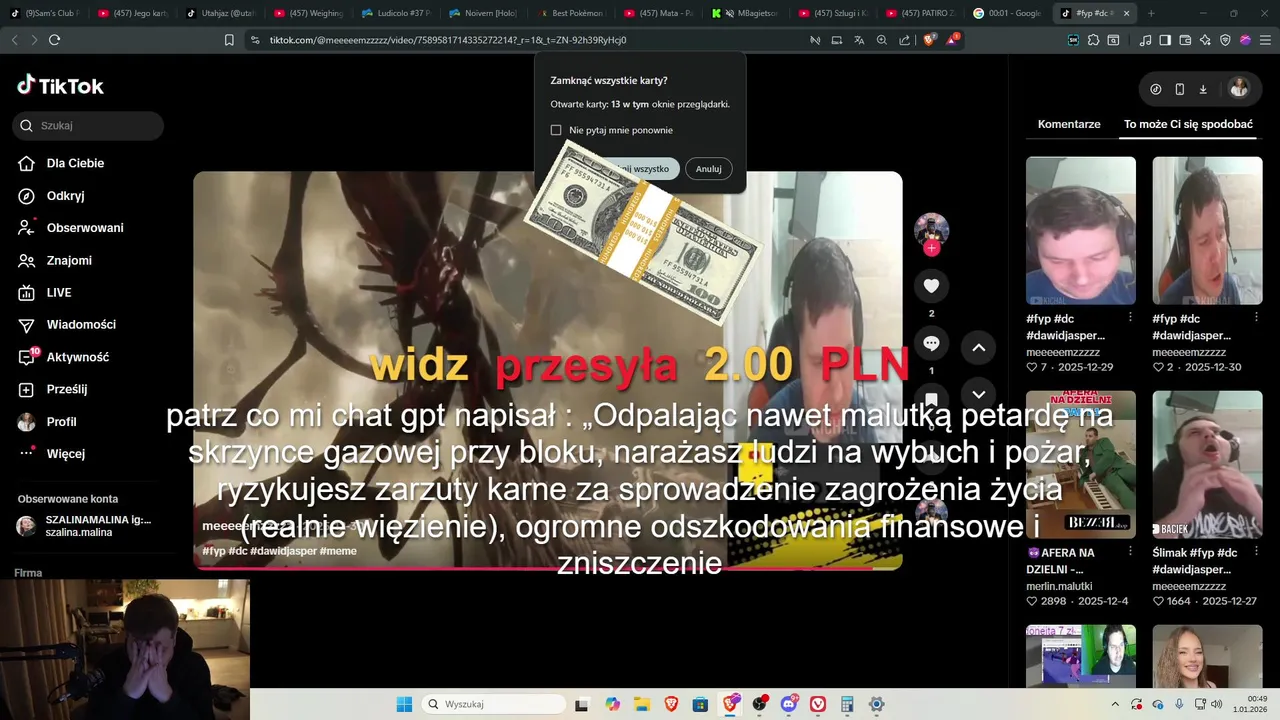Click phone app icon in top pill
The width and height of the screenshot is (1280, 720).
[x=1180, y=89]
